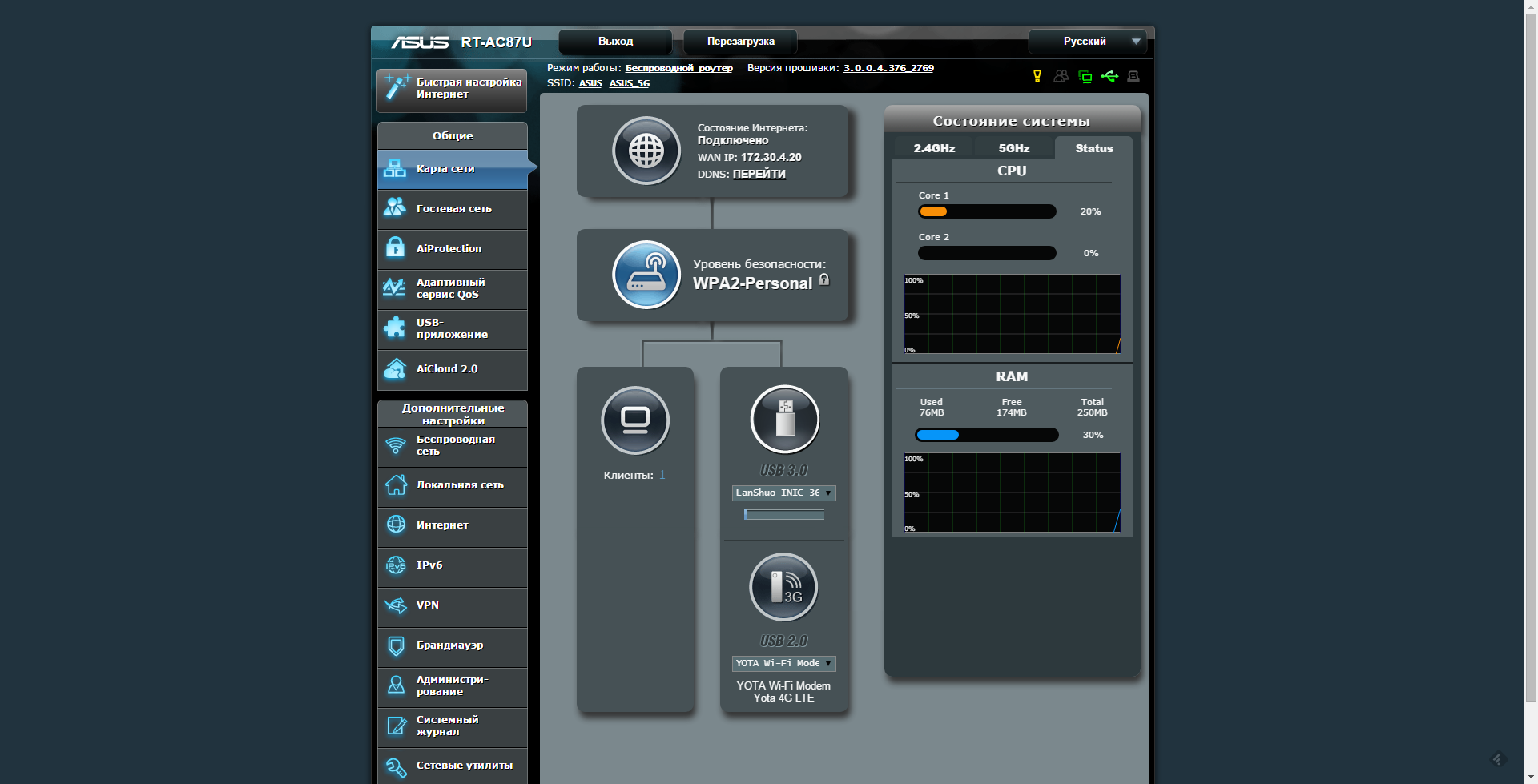Click the Yota 4G LTE modem text
The height and width of the screenshot is (784, 1538).
[x=783, y=698]
